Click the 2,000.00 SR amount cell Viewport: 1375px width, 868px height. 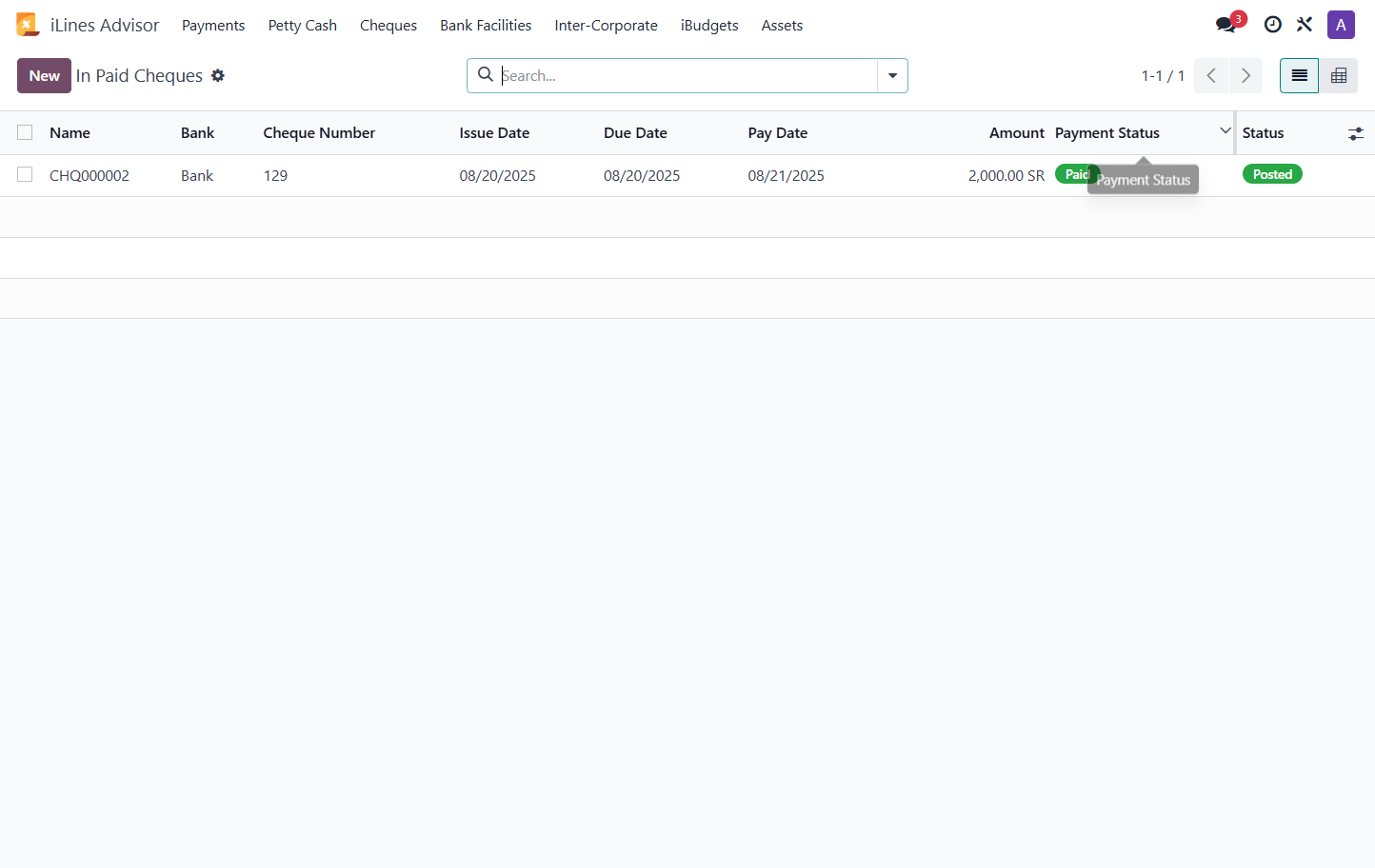1006,175
